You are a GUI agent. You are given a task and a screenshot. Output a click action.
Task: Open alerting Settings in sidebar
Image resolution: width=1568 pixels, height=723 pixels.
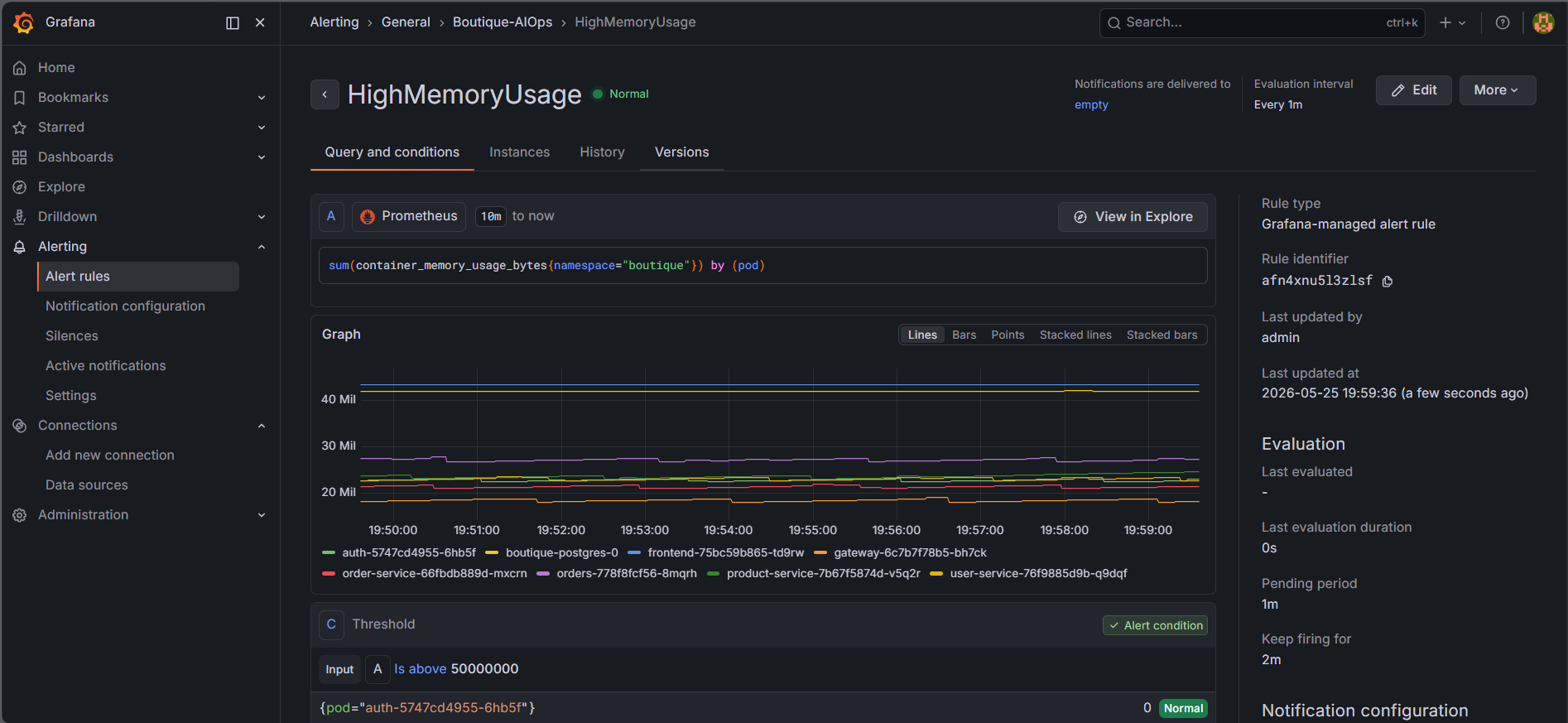(x=71, y=396)
